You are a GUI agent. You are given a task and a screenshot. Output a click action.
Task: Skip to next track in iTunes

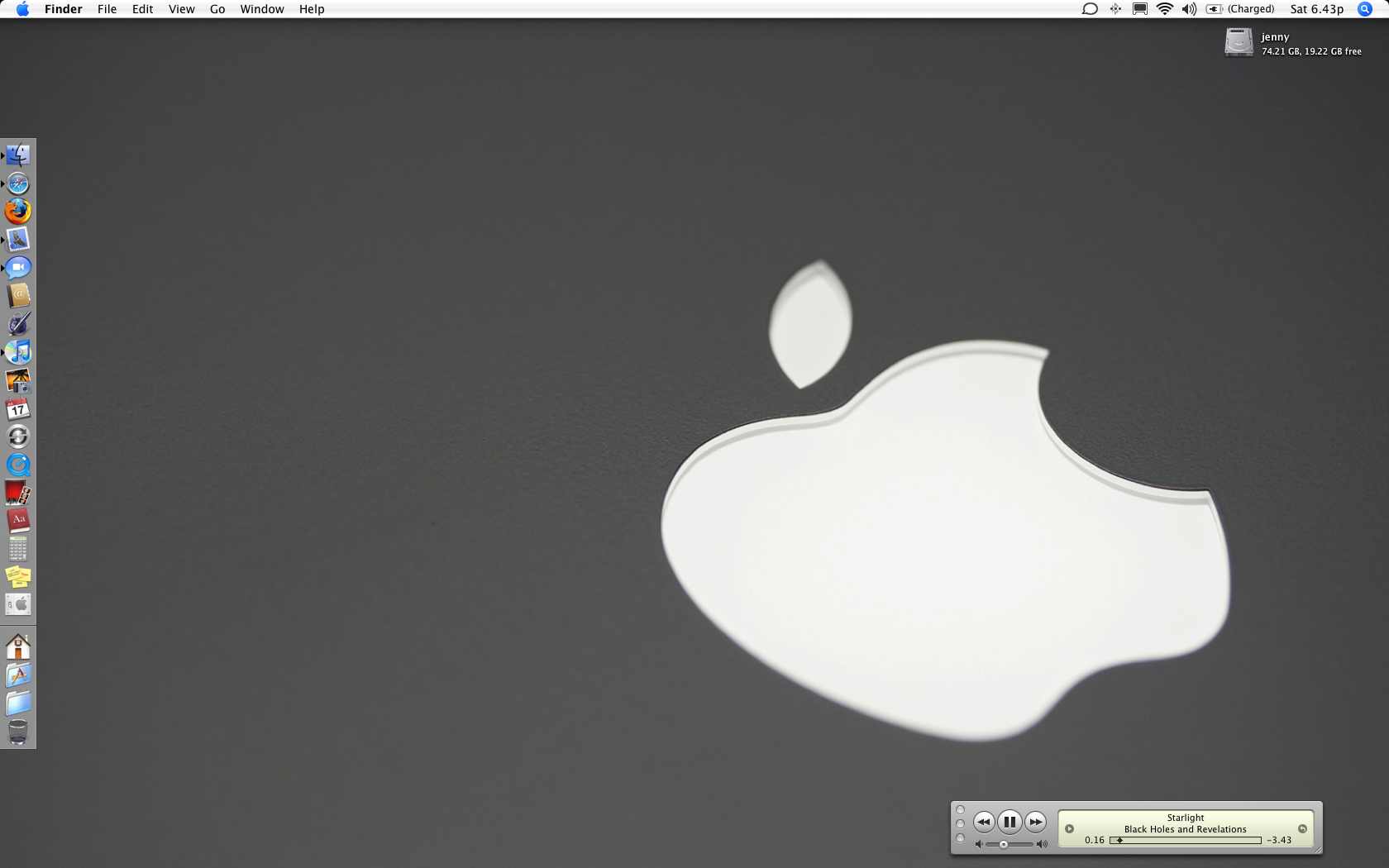tap(1035, 822)
